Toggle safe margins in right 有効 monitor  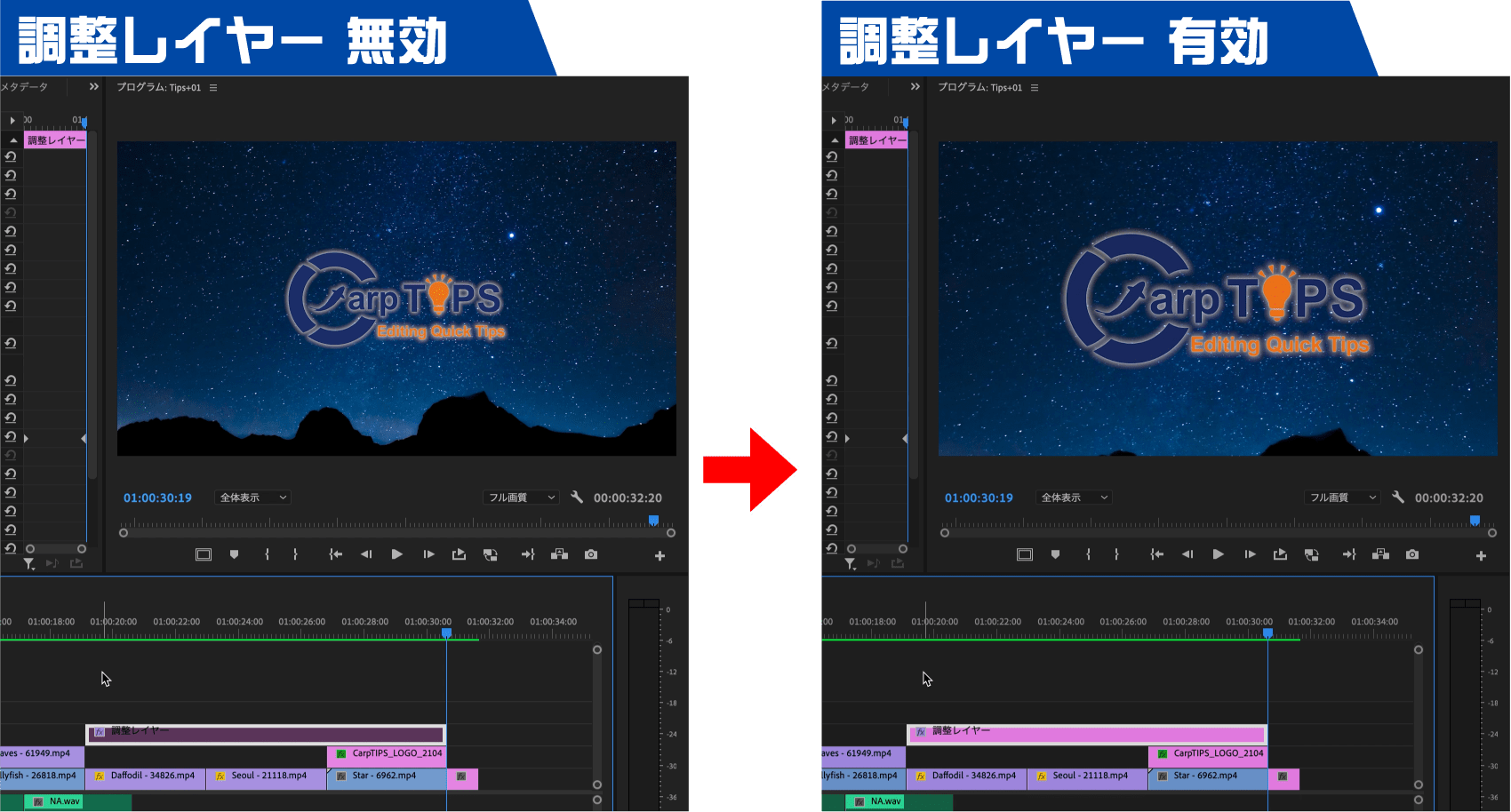click(x=1025, y=554)
